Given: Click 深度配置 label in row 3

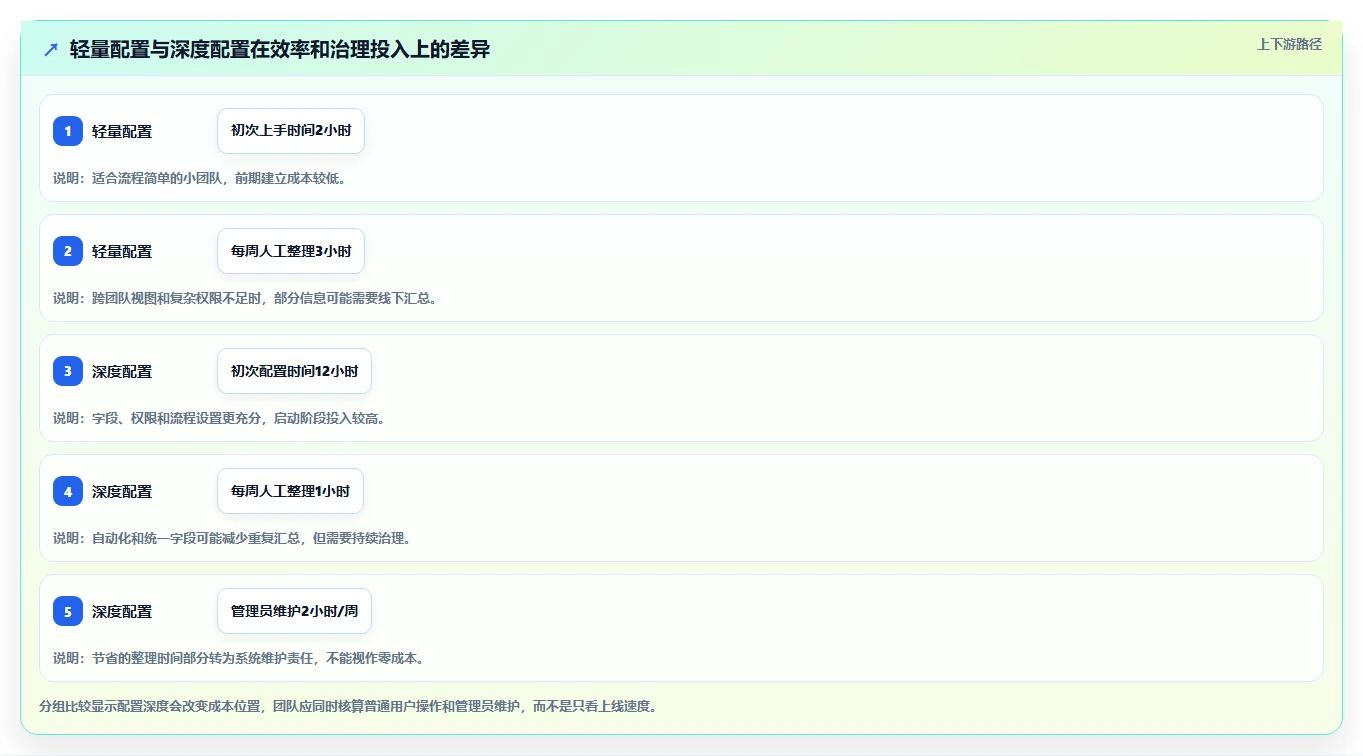Looking at the screenshot, I should (122, 372).
